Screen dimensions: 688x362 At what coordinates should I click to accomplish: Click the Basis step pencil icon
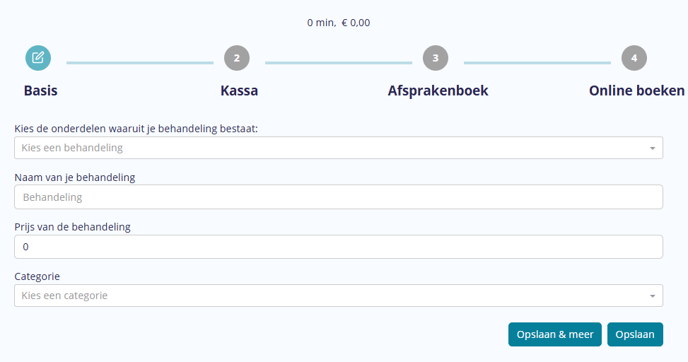[38, 58]
